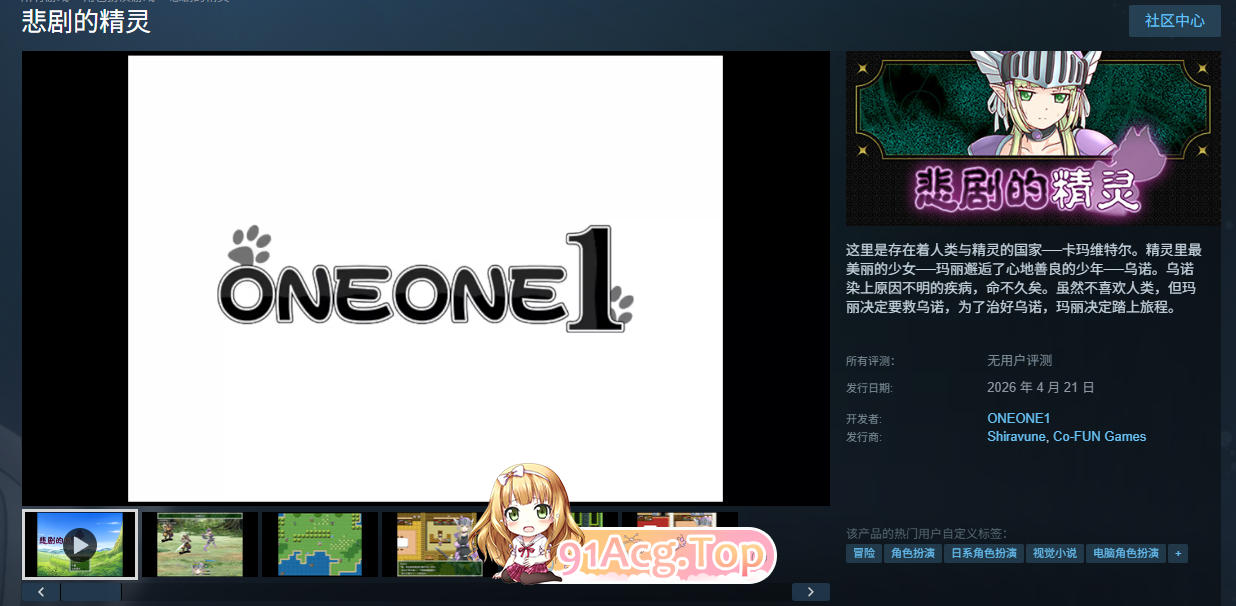1236x606 pixels.
Task: Open publisher link Co-FUN Games
Action: [x=1100, y=436]
